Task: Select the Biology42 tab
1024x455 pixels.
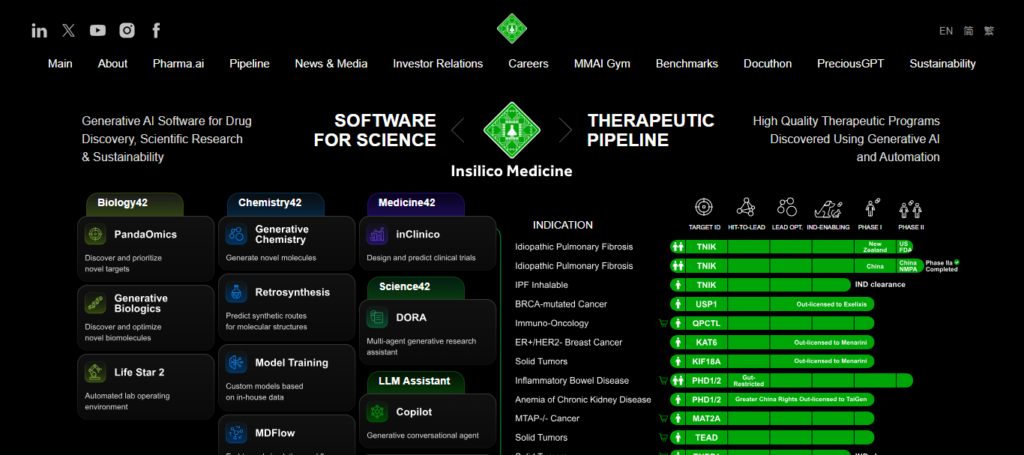Action: tap(135, 204)
